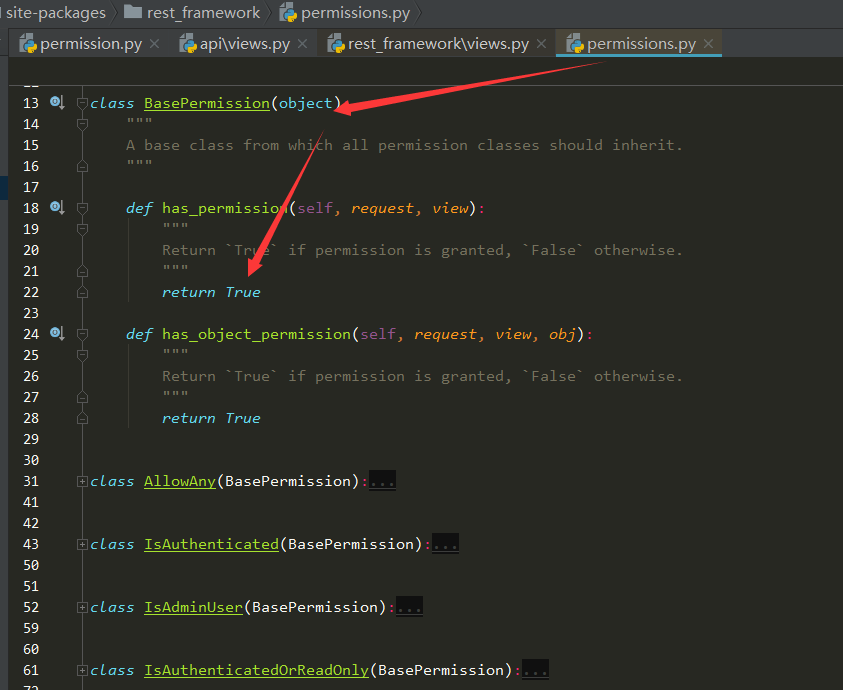The image size is (843, 690).
Task: Click Python file icon on permissions.py tab
Action: (575, 44)
